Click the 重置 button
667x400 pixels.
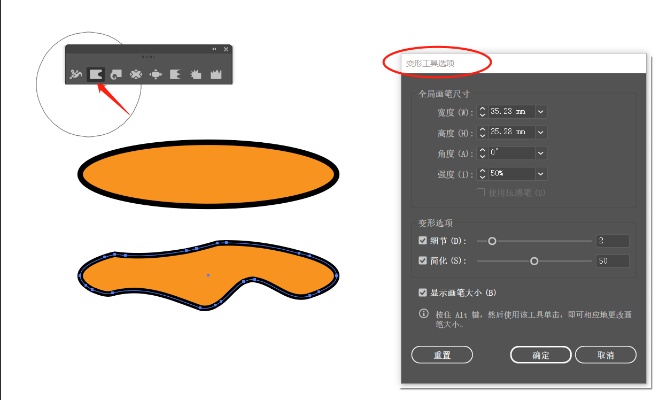pyautogui.click(x=442, y=355)
